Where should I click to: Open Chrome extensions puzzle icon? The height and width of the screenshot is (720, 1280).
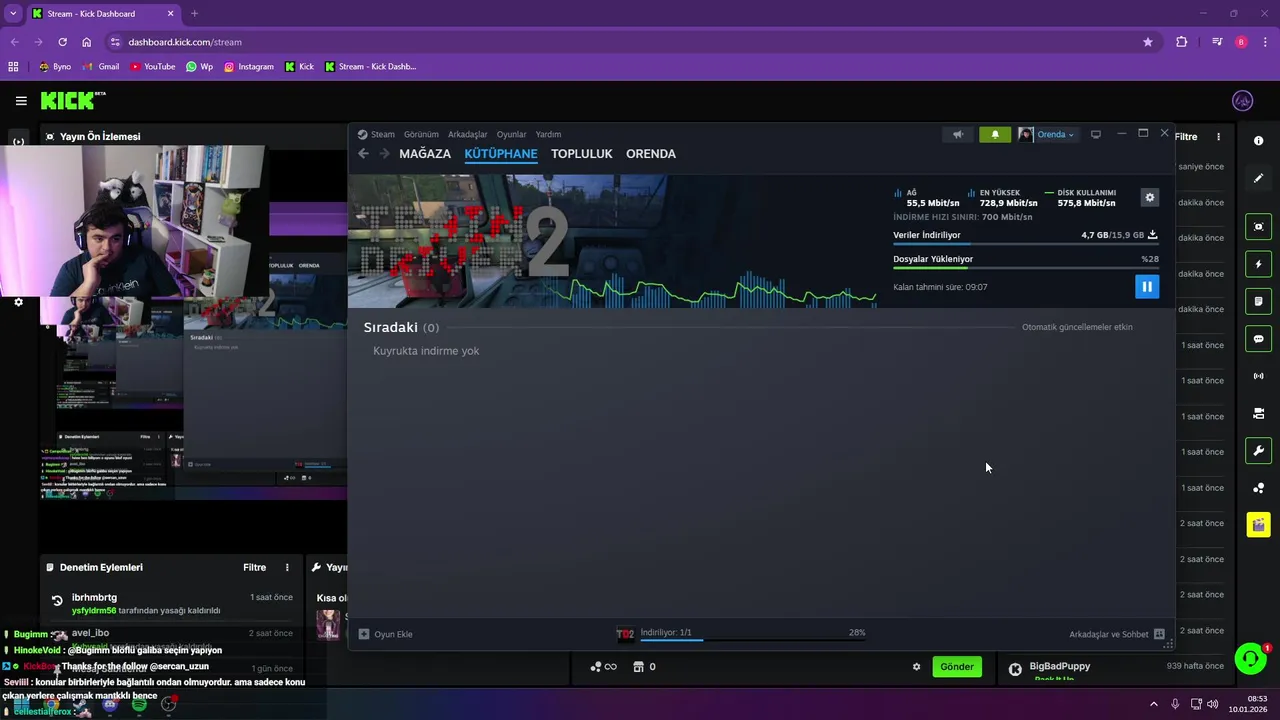(1182, 42)
